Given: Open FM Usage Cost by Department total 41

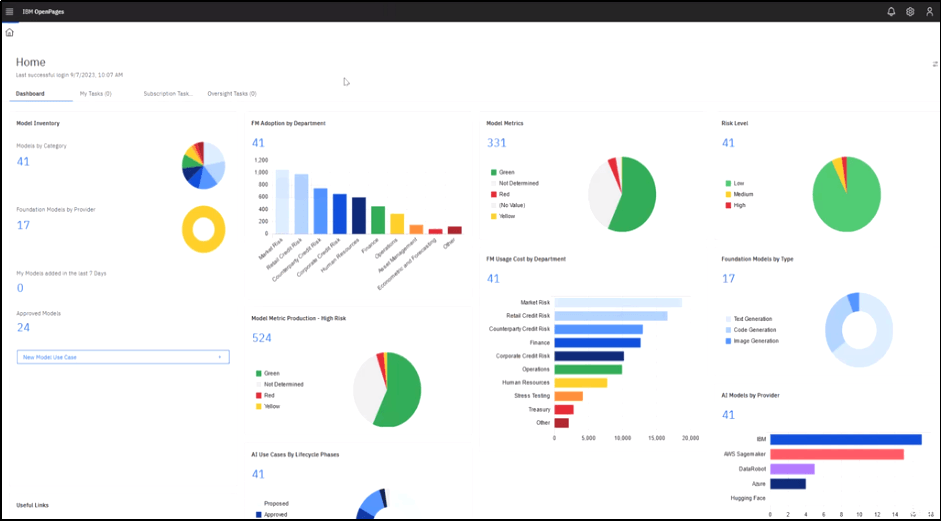Looking at the screenshot, I should 493,279.
